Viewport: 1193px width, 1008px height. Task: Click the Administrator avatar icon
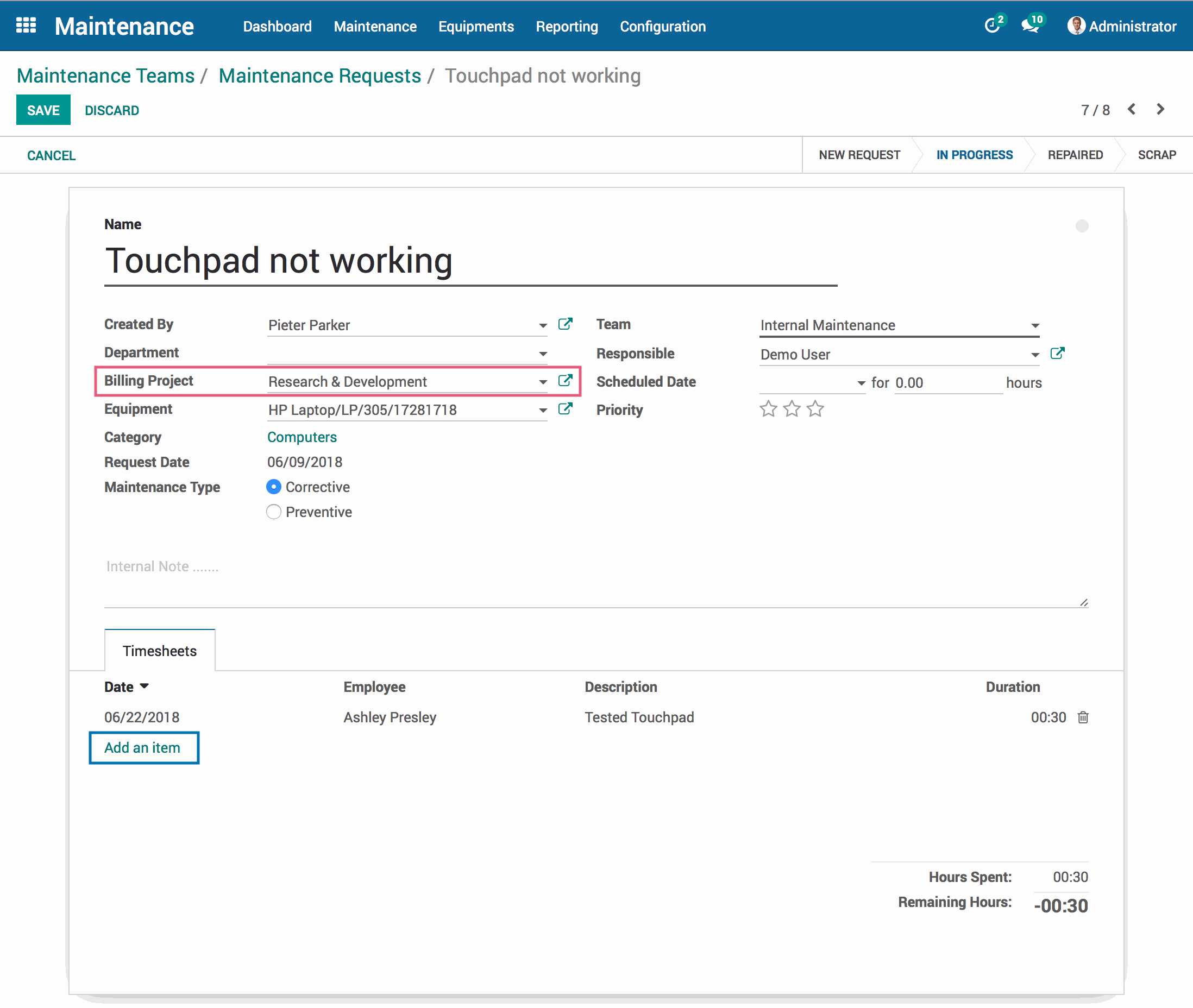click(1076, 26)
